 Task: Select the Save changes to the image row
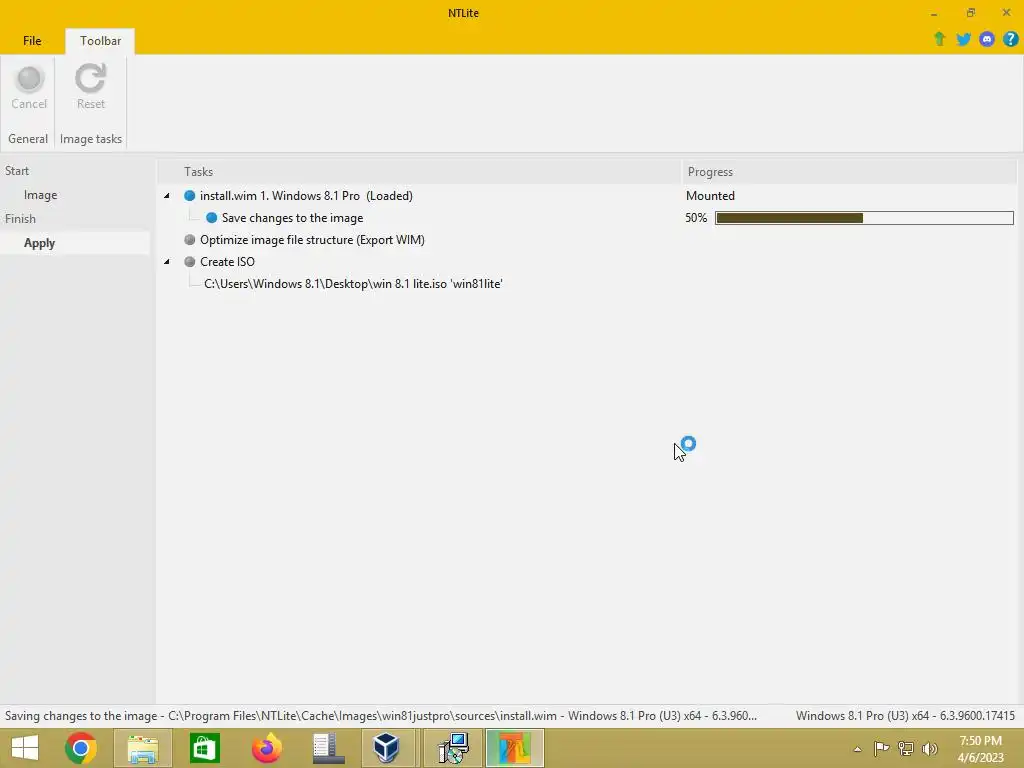(x=292, y=217)
